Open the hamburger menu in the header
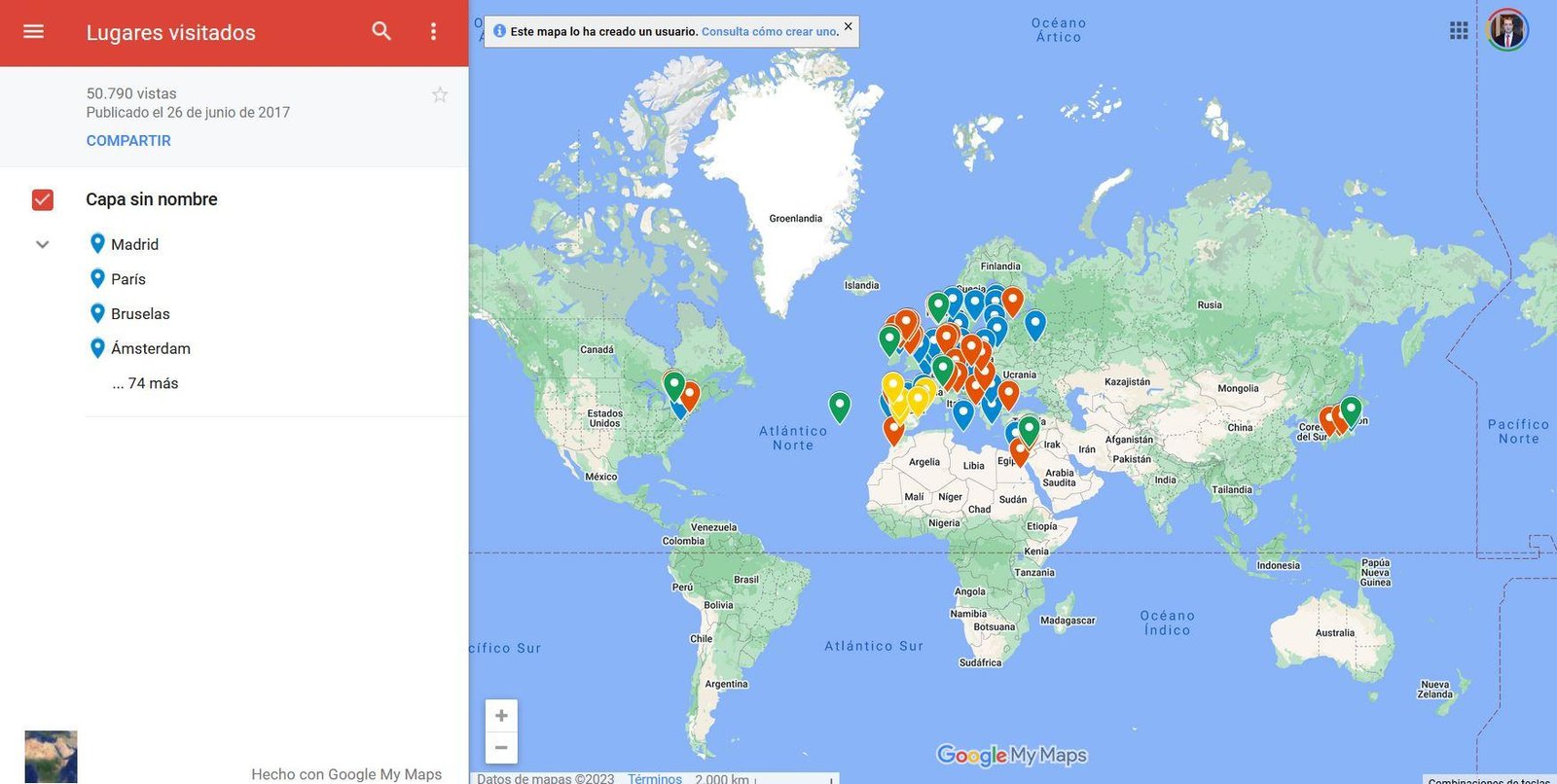1557x784 pixels. pyautogui.click(x=33, y=31)
